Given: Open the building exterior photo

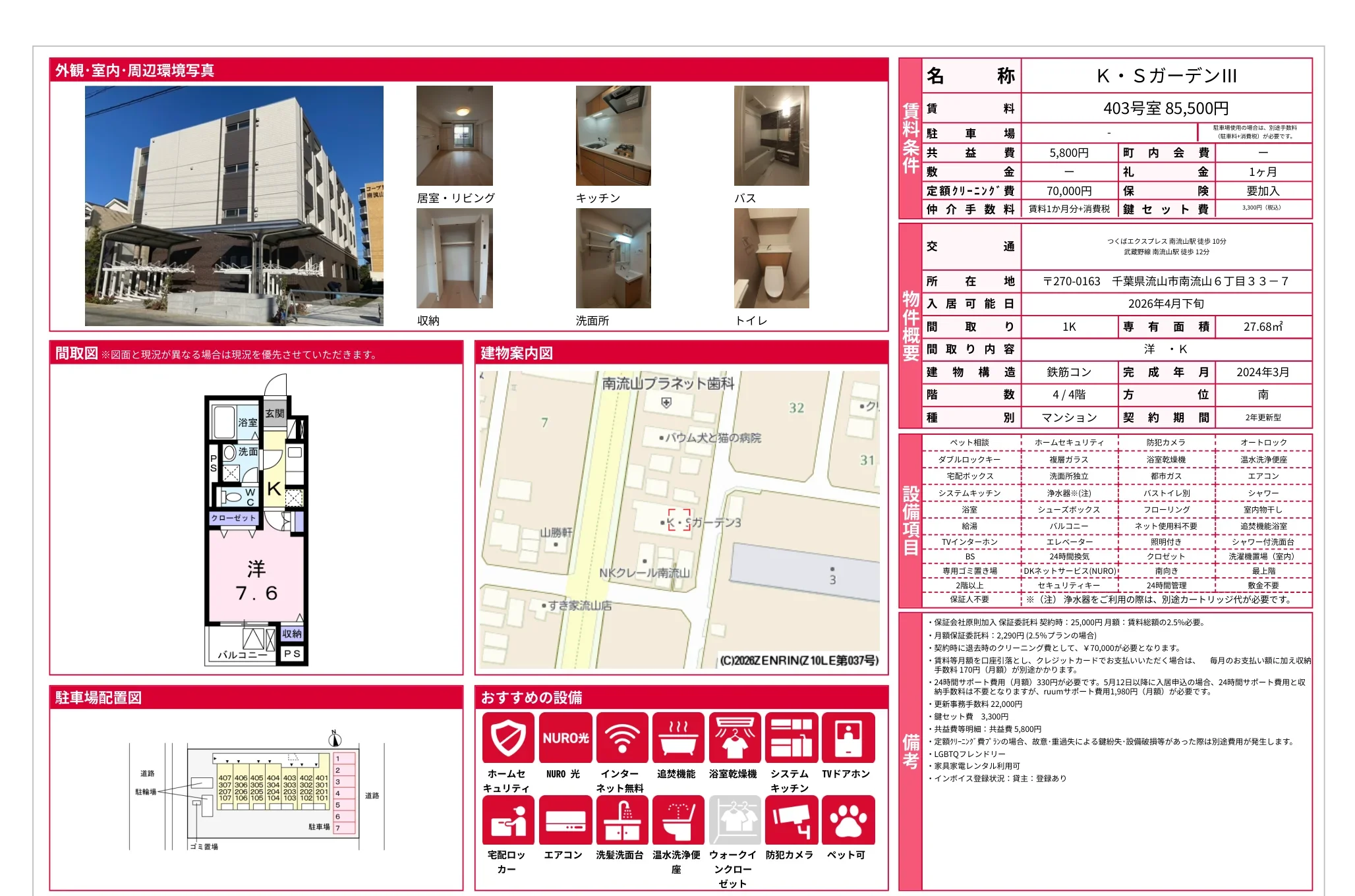Looking at the screenshot, I should [x=234, y=206].
